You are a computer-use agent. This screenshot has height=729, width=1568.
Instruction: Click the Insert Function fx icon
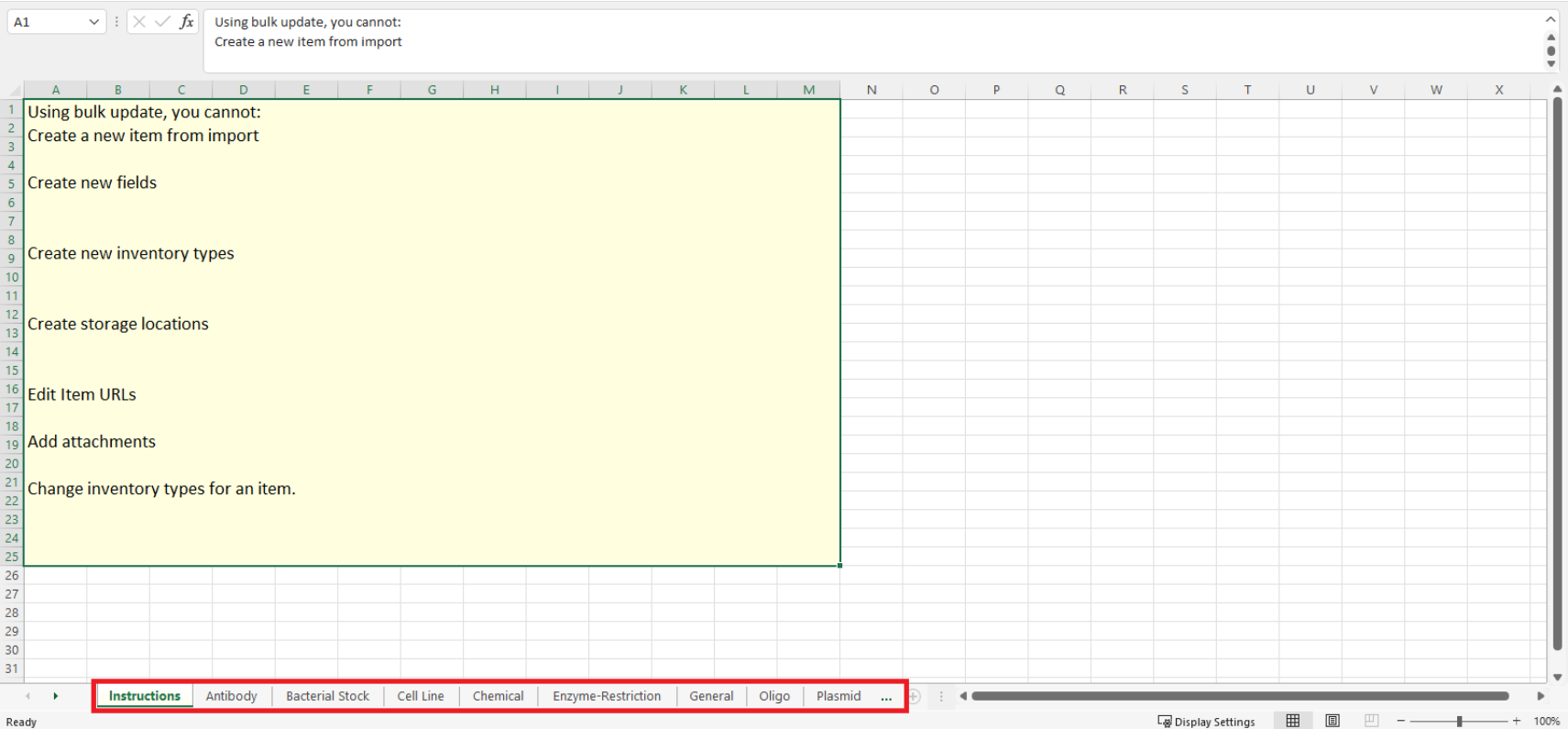pyautogui.click(x=187, y=22)
